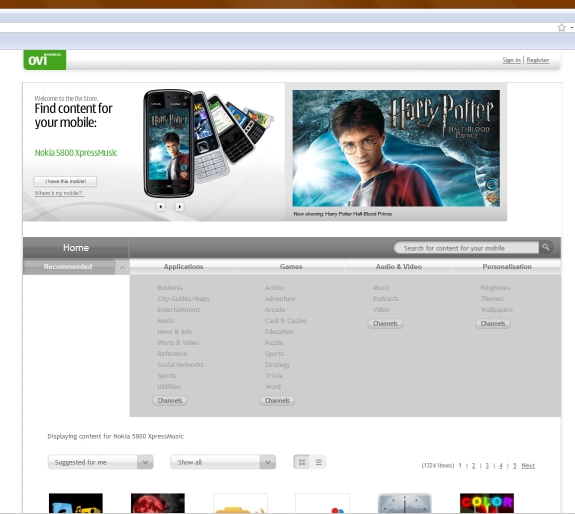
Task: Open News & Info category
Action: click(175, 332)
